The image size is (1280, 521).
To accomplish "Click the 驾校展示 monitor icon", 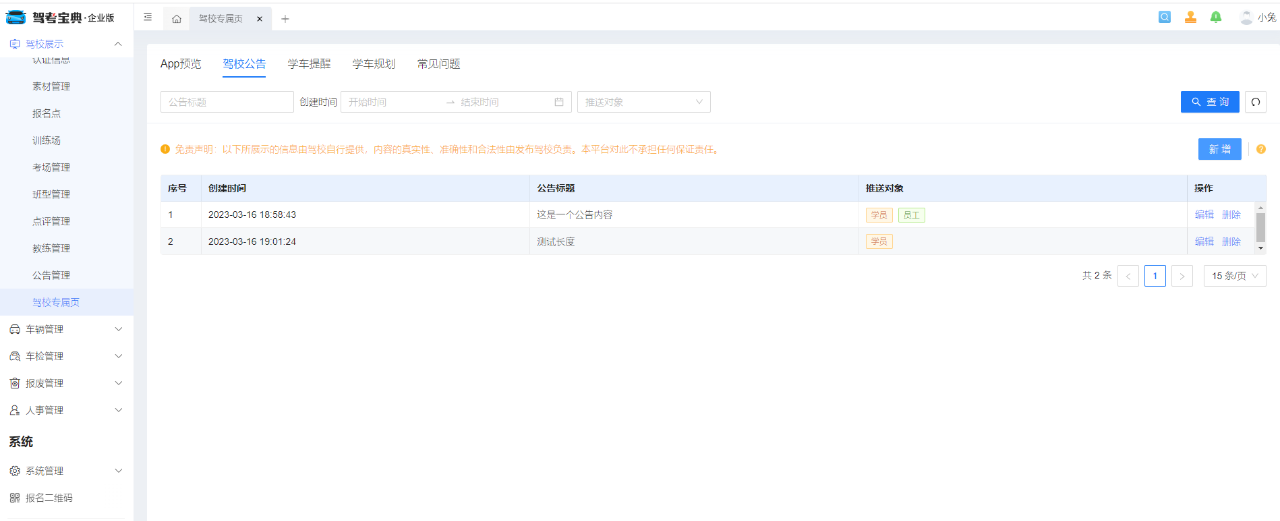I will 14,44.
